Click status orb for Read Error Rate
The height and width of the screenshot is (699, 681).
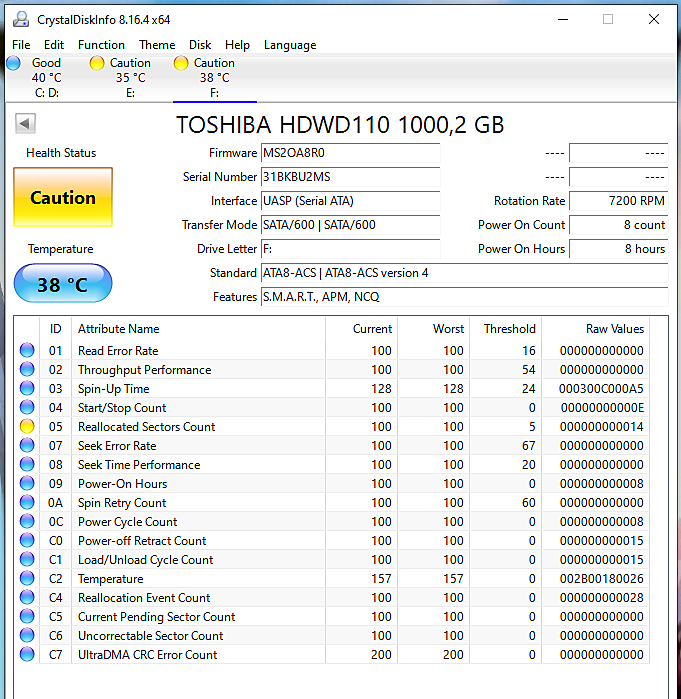pyautogui.click(x=27, y=350)
